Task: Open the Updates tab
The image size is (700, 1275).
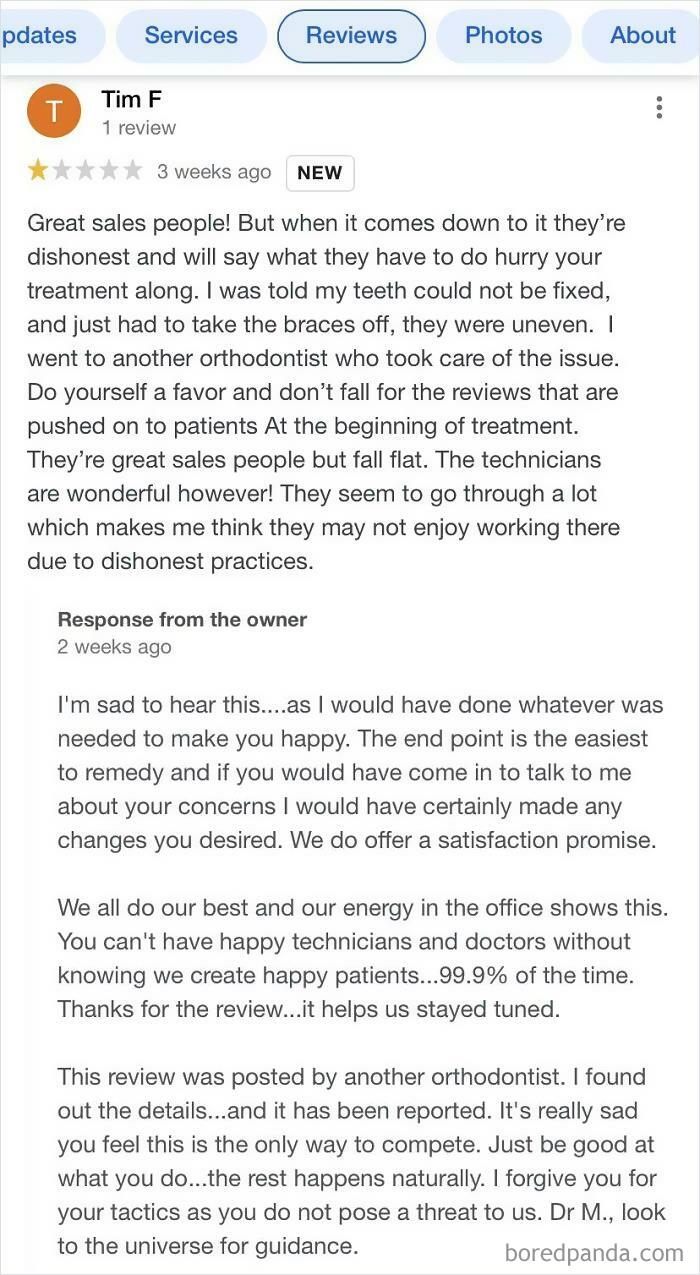Action: click(x=38, y=35)
